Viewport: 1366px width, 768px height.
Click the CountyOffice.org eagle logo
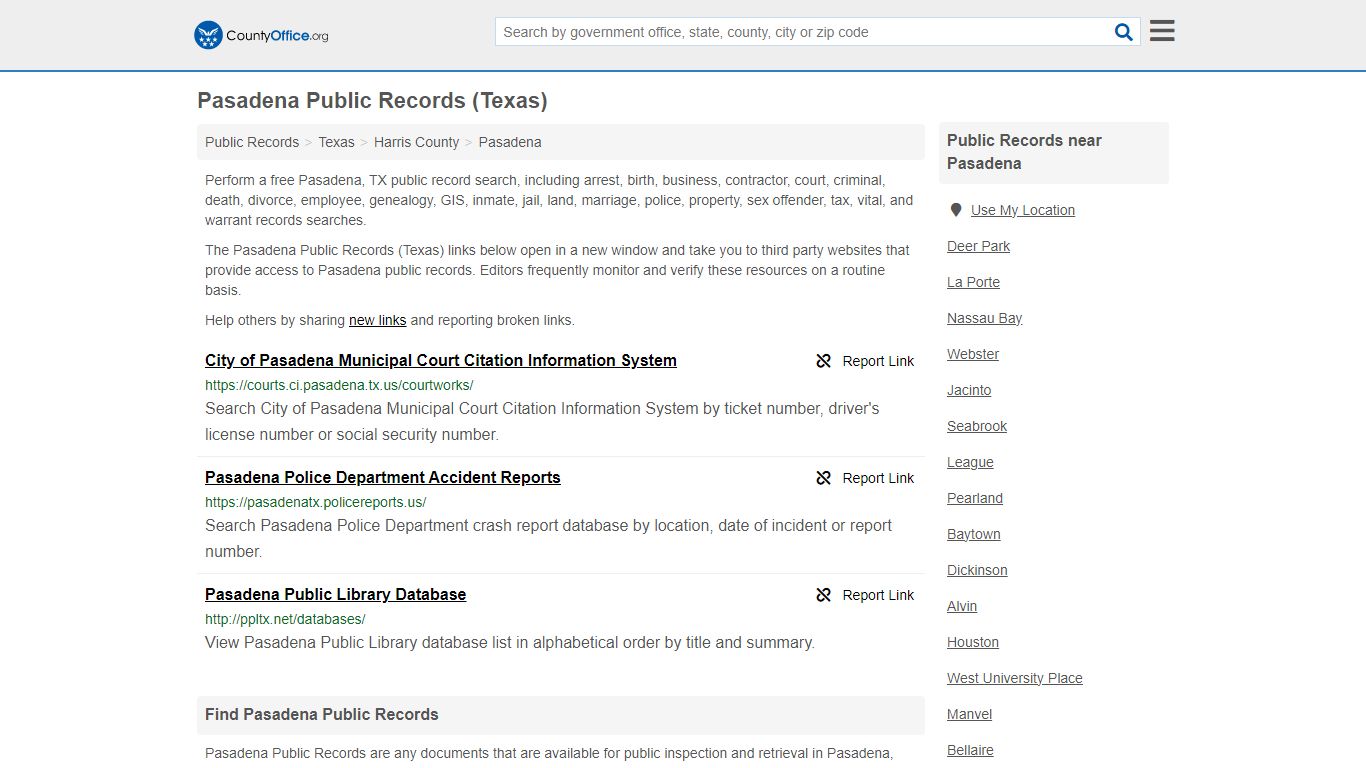coord(261,35)
